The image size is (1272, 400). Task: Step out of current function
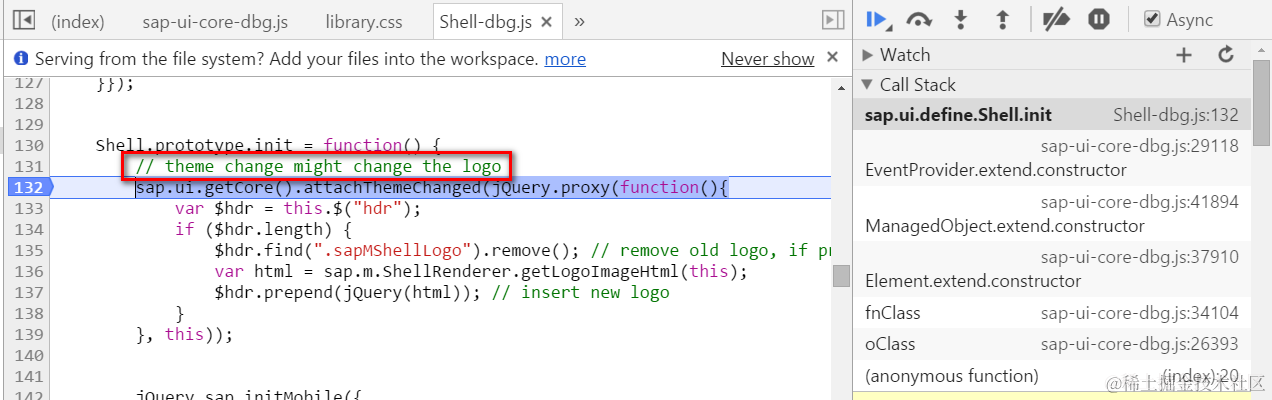(1001, 19)
